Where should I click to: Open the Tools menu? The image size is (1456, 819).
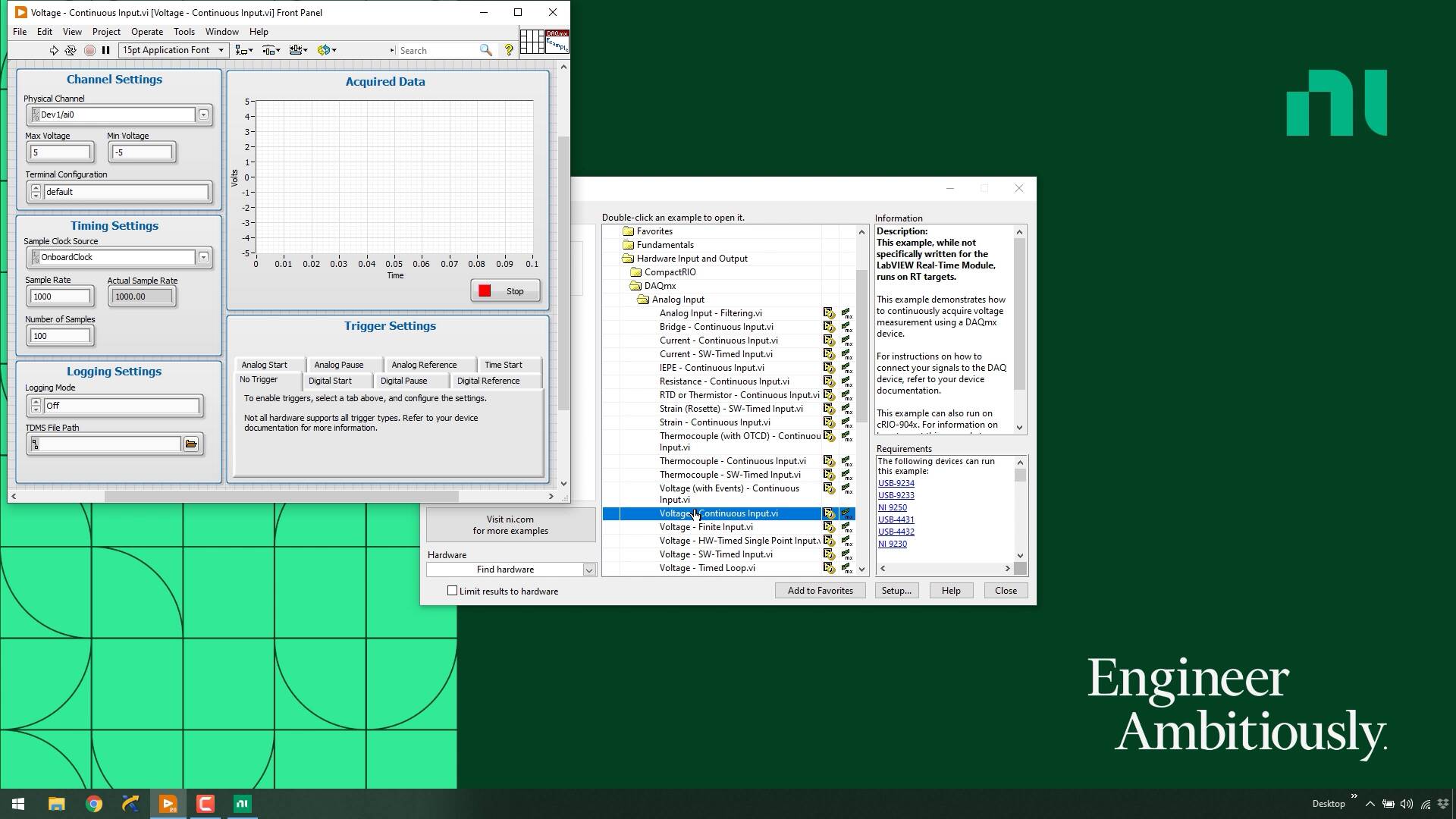184,32
